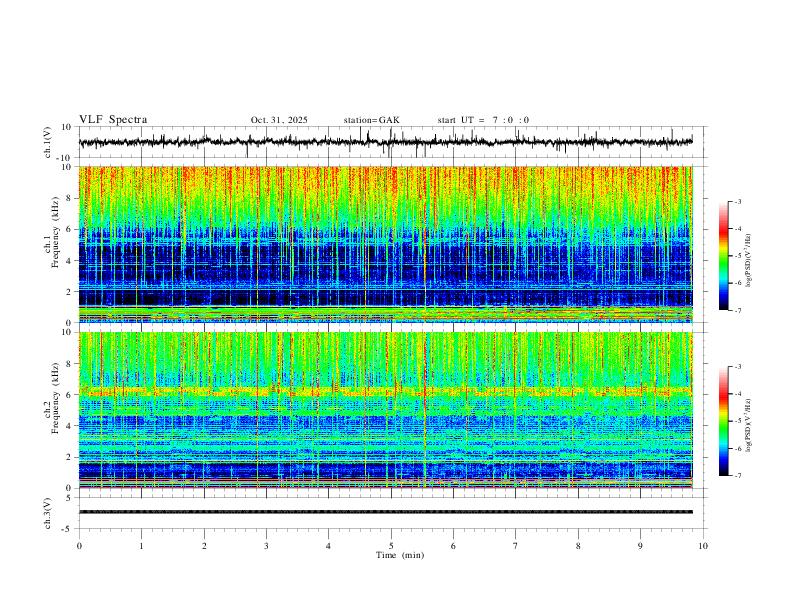Image resolution: width=792 pixels, height=612 pixels.
Task: Click the "9" tick on the Time axis
Action: (x=640, y=546)
